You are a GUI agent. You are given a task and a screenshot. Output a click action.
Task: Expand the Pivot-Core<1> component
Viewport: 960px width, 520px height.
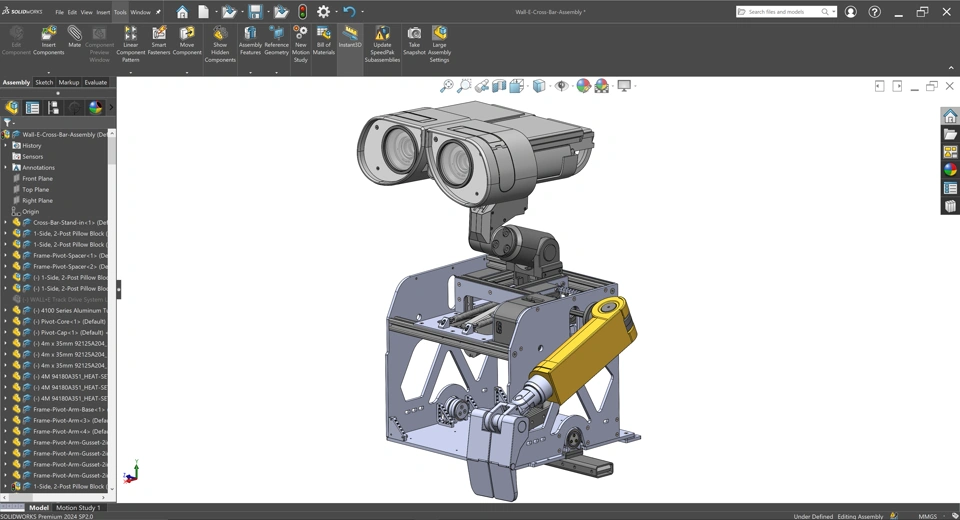(x=6, y=322)
